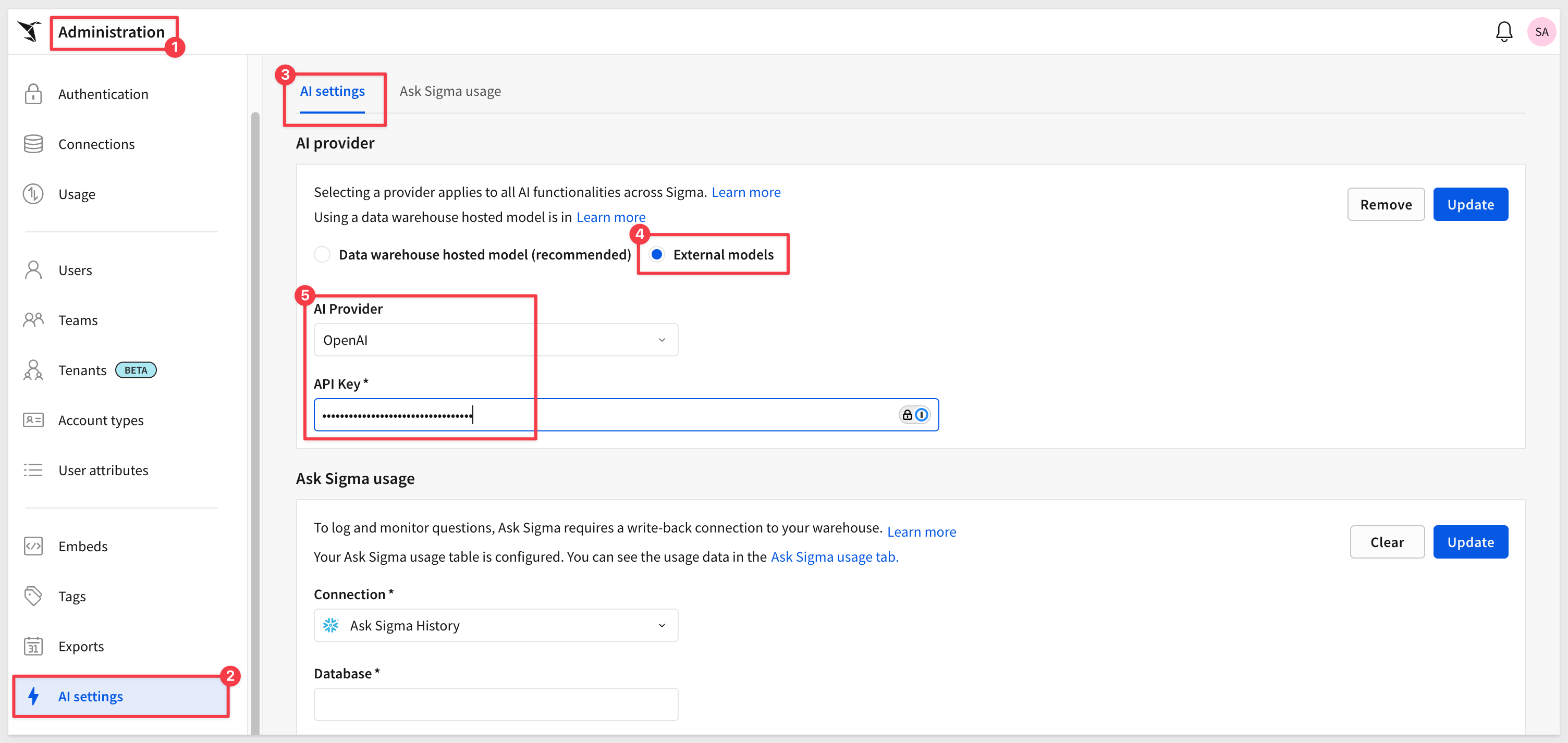The width and height of the screenshot is (1568, 743).
Task: Open the SA user avatar menu
Action: 1541,32
